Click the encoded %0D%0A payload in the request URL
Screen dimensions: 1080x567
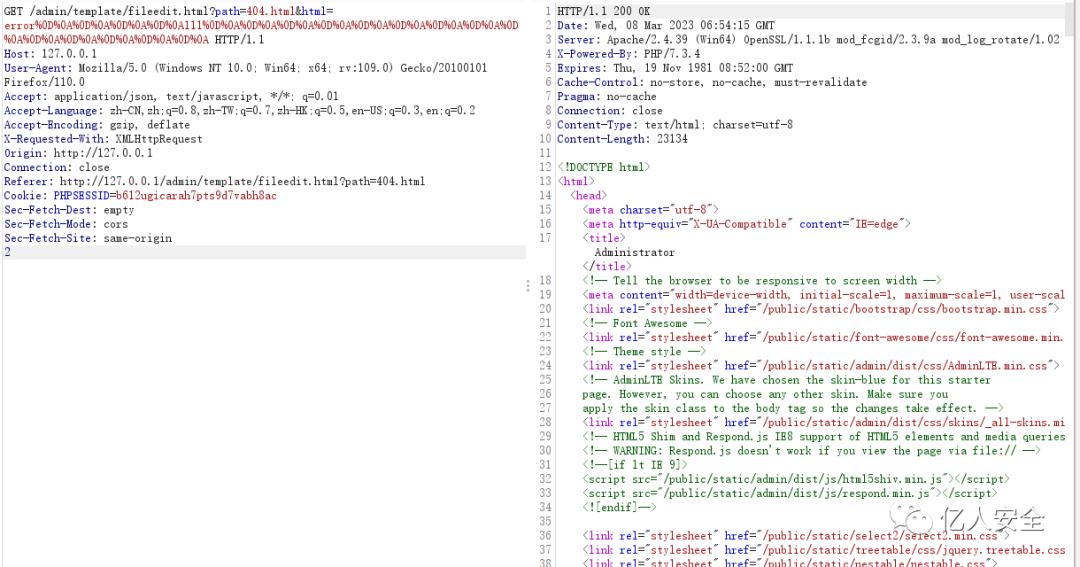click(x=262, y=32)
